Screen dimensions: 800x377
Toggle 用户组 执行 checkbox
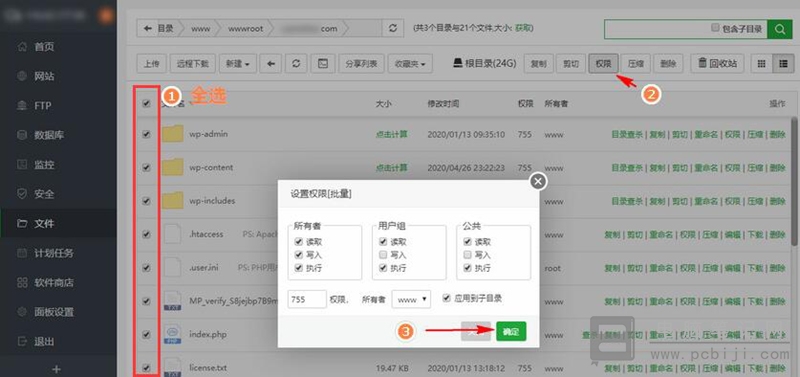(383, 267)
